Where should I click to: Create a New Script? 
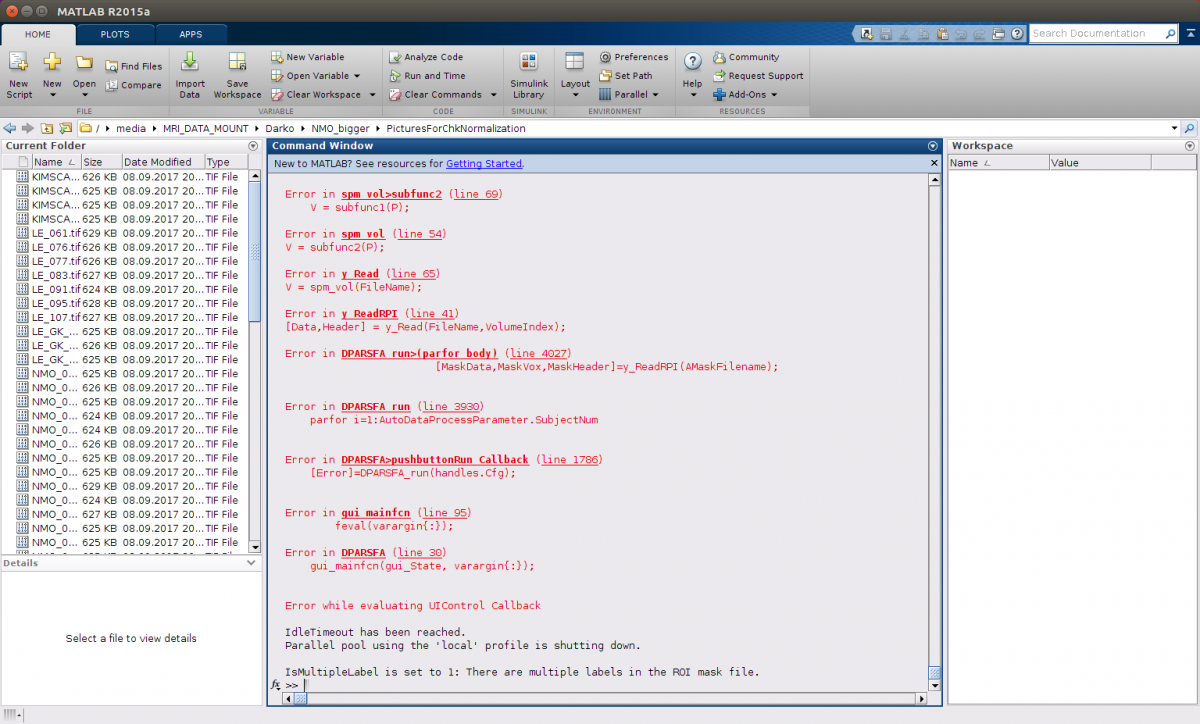click(19, 76)
